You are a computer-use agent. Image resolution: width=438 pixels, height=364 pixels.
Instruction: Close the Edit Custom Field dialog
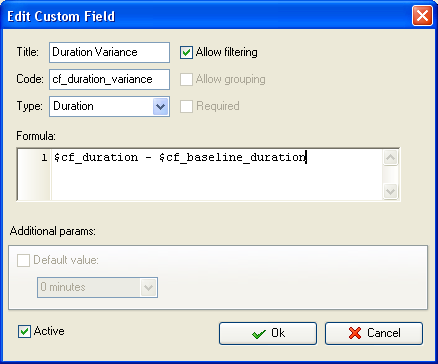pyautogui.click(x=422, y=15)
